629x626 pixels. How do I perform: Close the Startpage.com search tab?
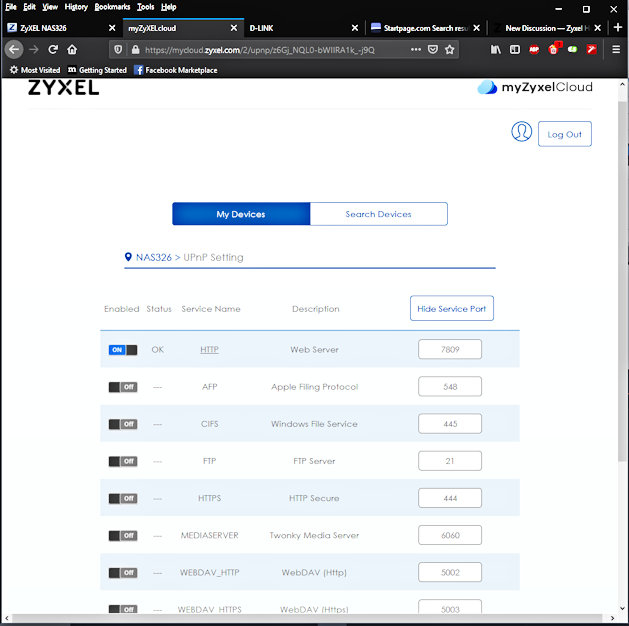(476, 28)
